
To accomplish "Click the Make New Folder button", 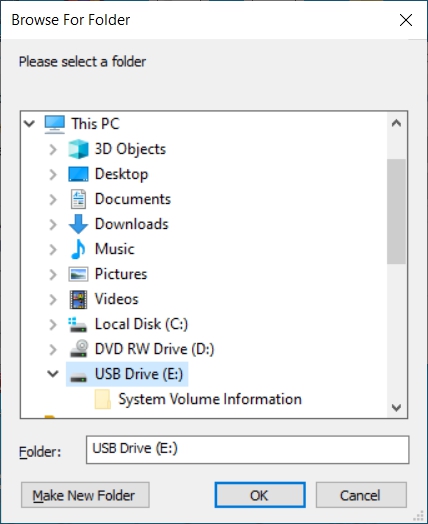I will tap(85, 495).
